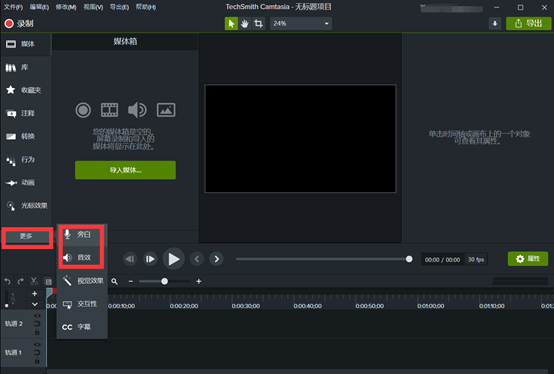Click the download arrow icon beside 导出
Viewport: 554px width, 374px height.
(x=495, y=24)
